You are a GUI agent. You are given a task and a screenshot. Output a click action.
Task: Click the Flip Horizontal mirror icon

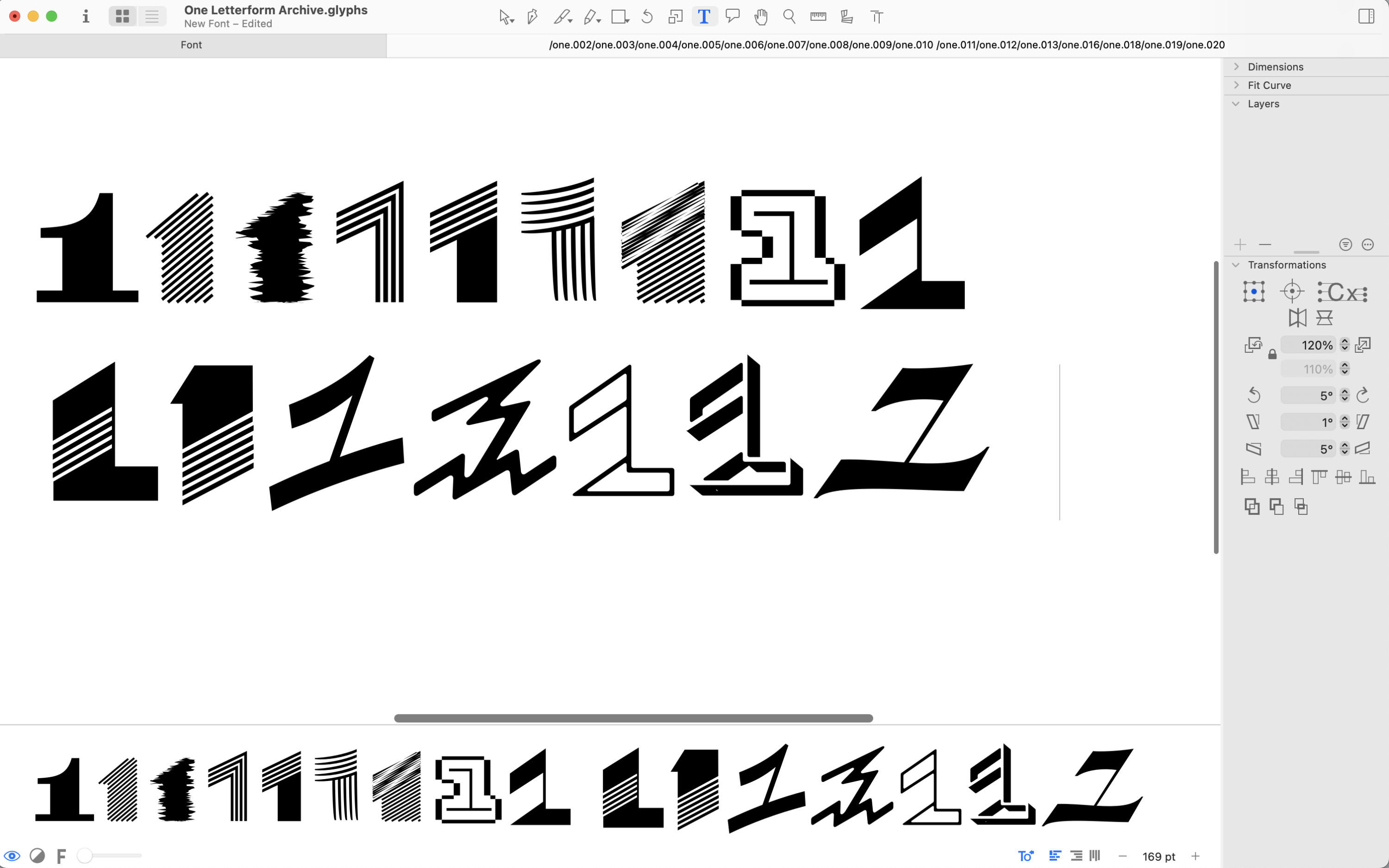[1297, 318]
